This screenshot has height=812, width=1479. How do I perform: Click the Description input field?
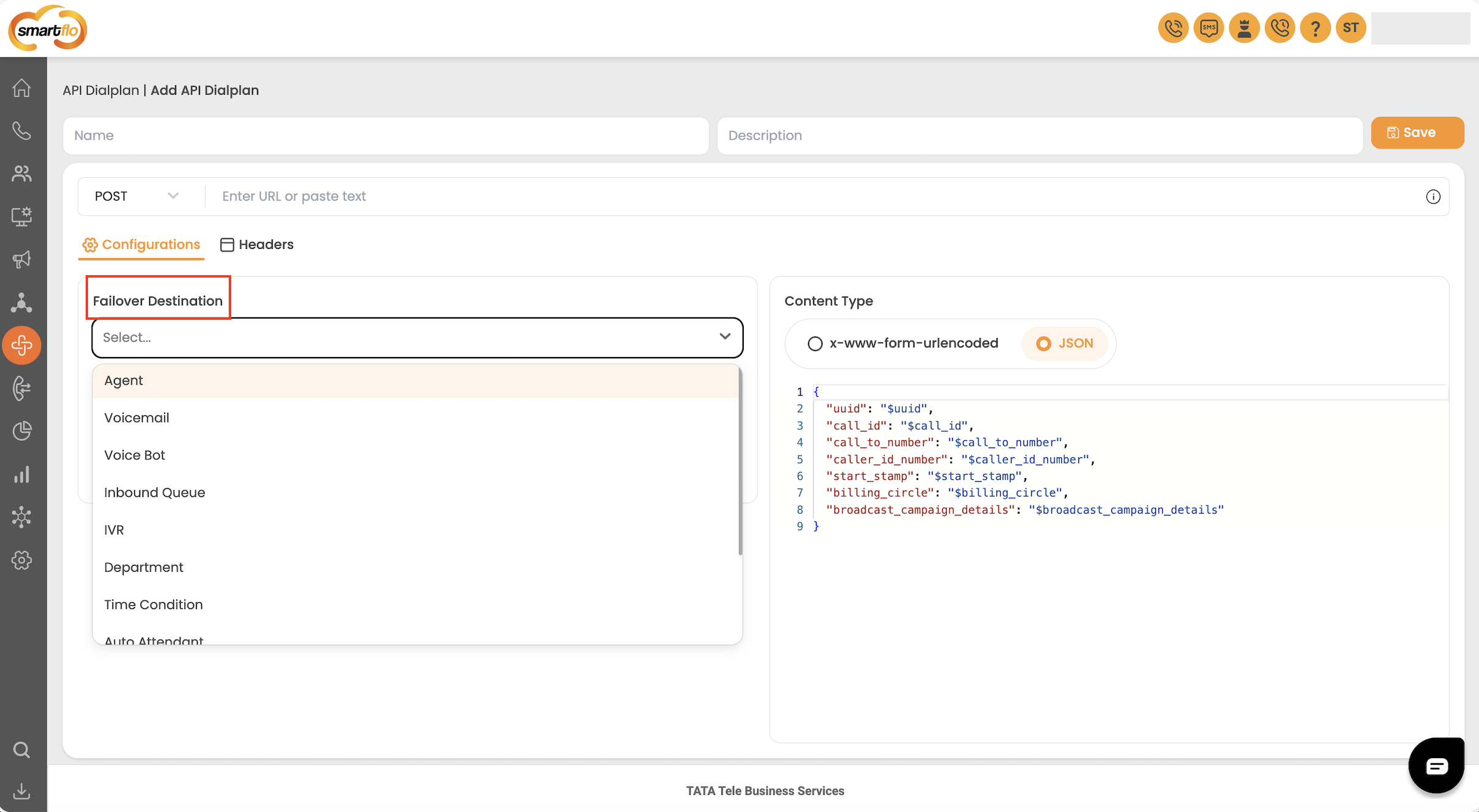(1040, 136)
